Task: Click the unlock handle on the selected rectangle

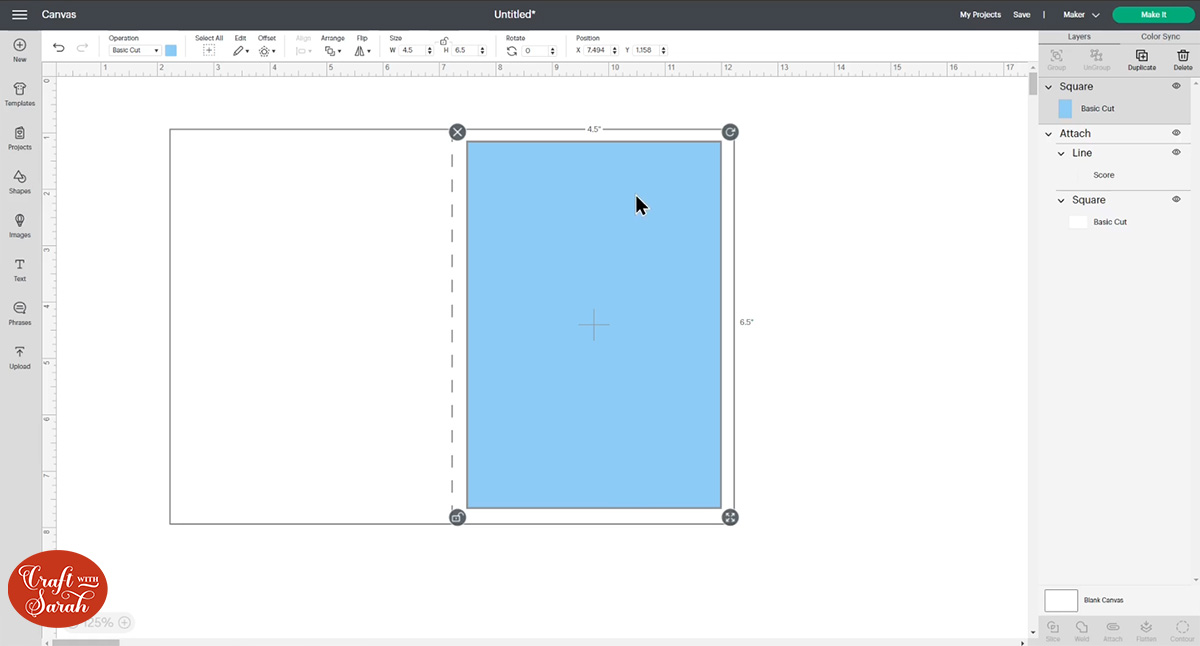Action: 457,517
